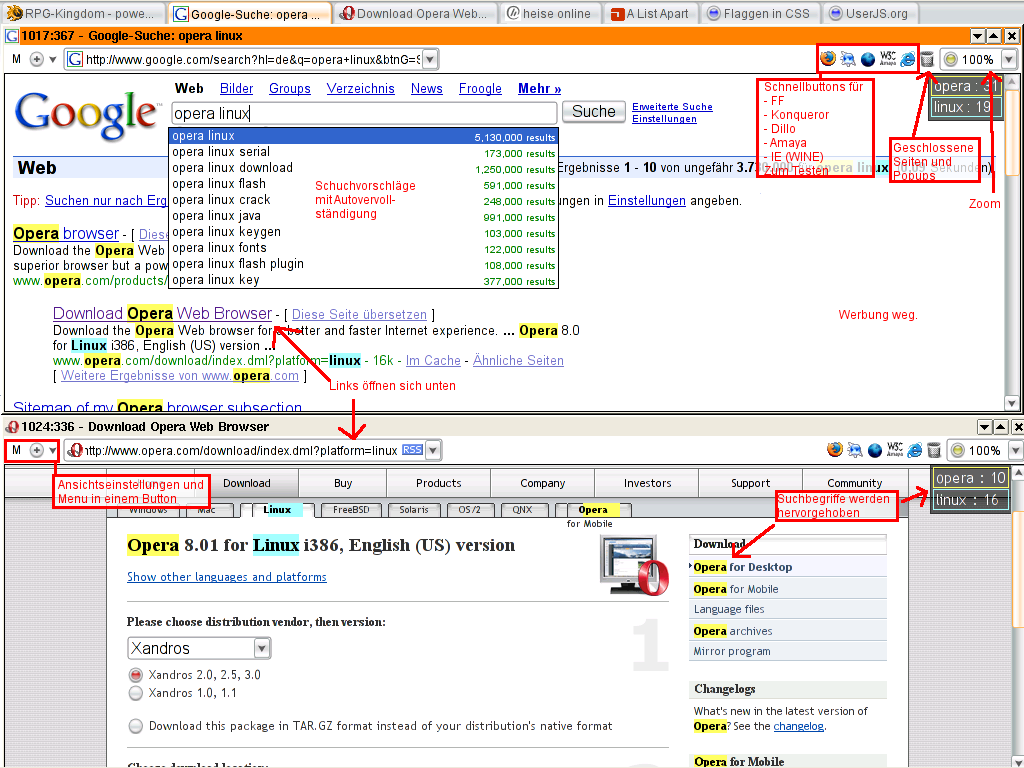
Task: Click Dillo globe icon in Opera download window
Action: coord(874,450)
